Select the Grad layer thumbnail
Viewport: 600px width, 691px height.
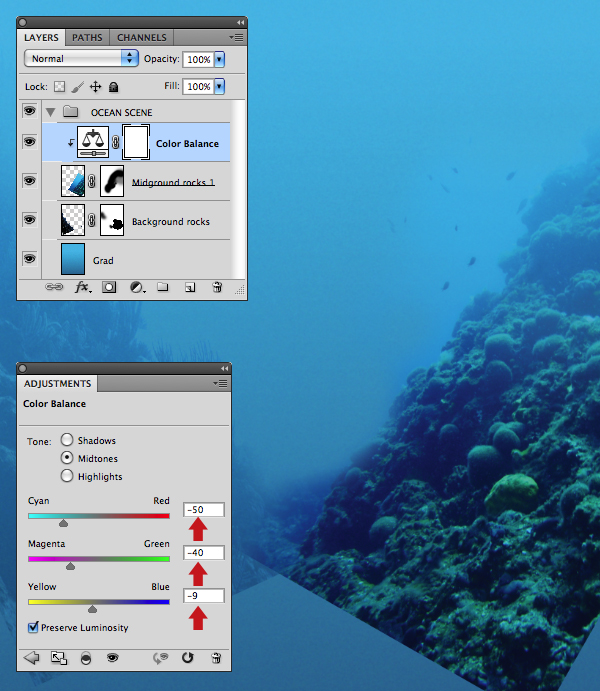pos(73,259)
